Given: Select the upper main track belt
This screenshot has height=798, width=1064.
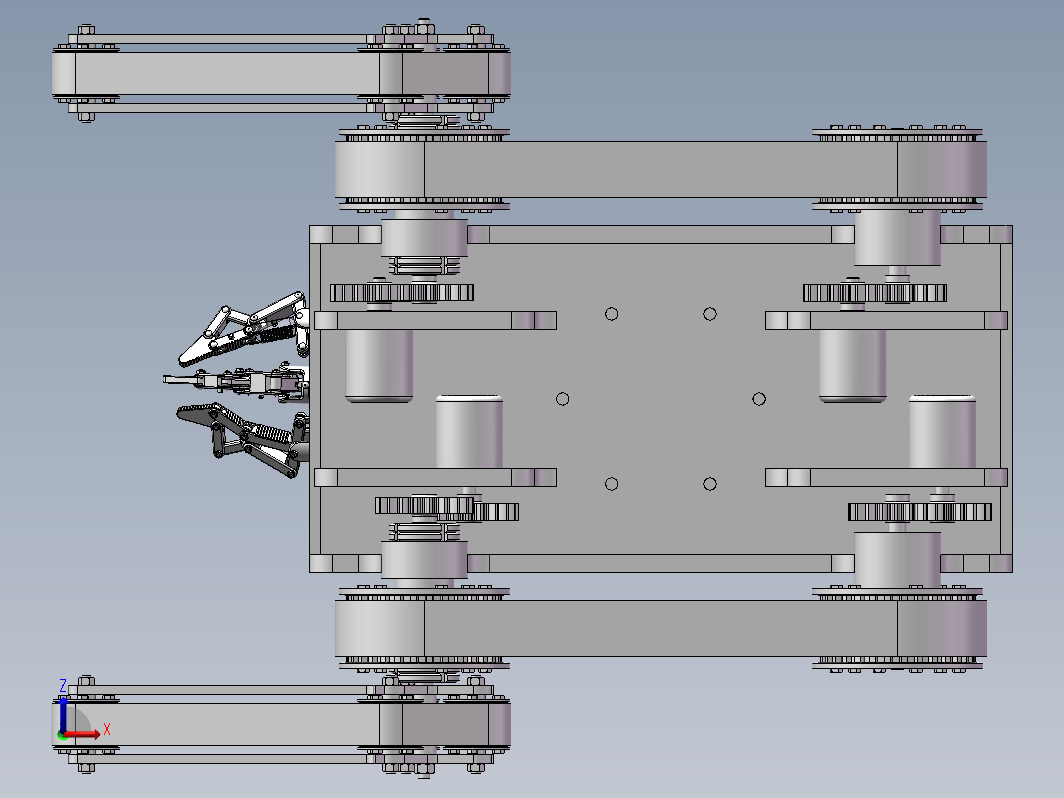Looking at the screenshot, I should point(660,170).
